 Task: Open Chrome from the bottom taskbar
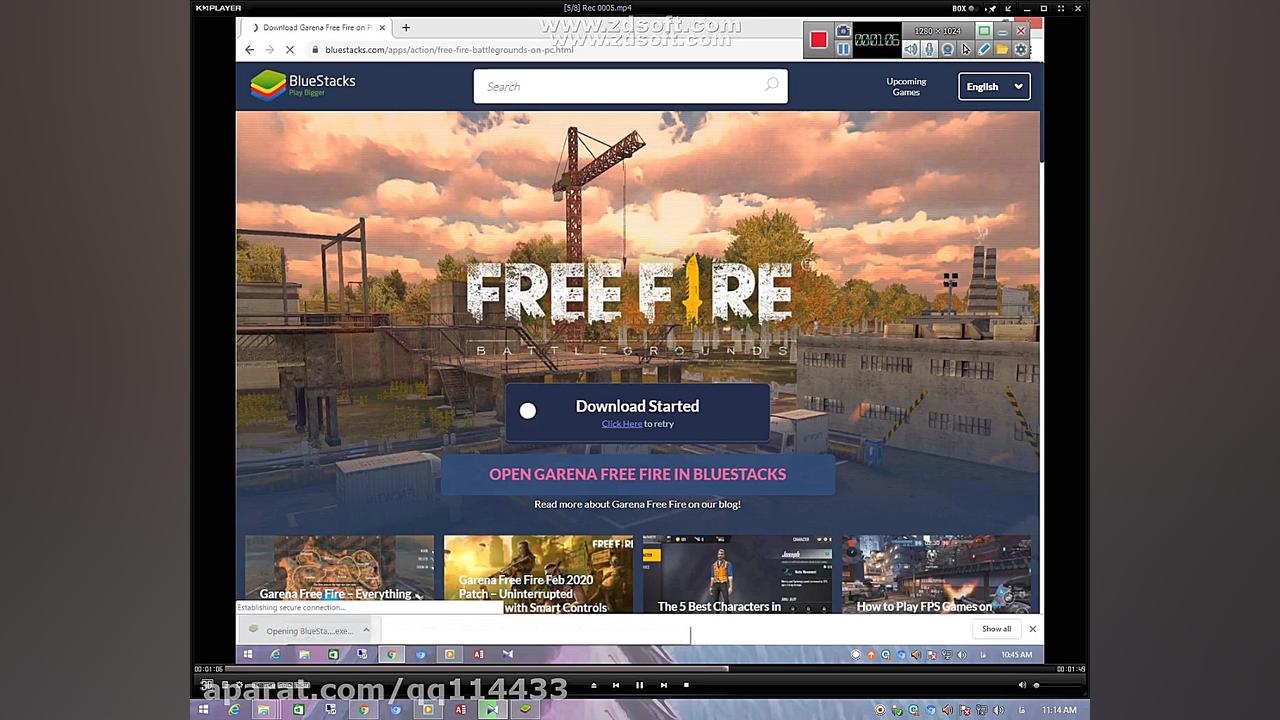click(x=364, y=710)
